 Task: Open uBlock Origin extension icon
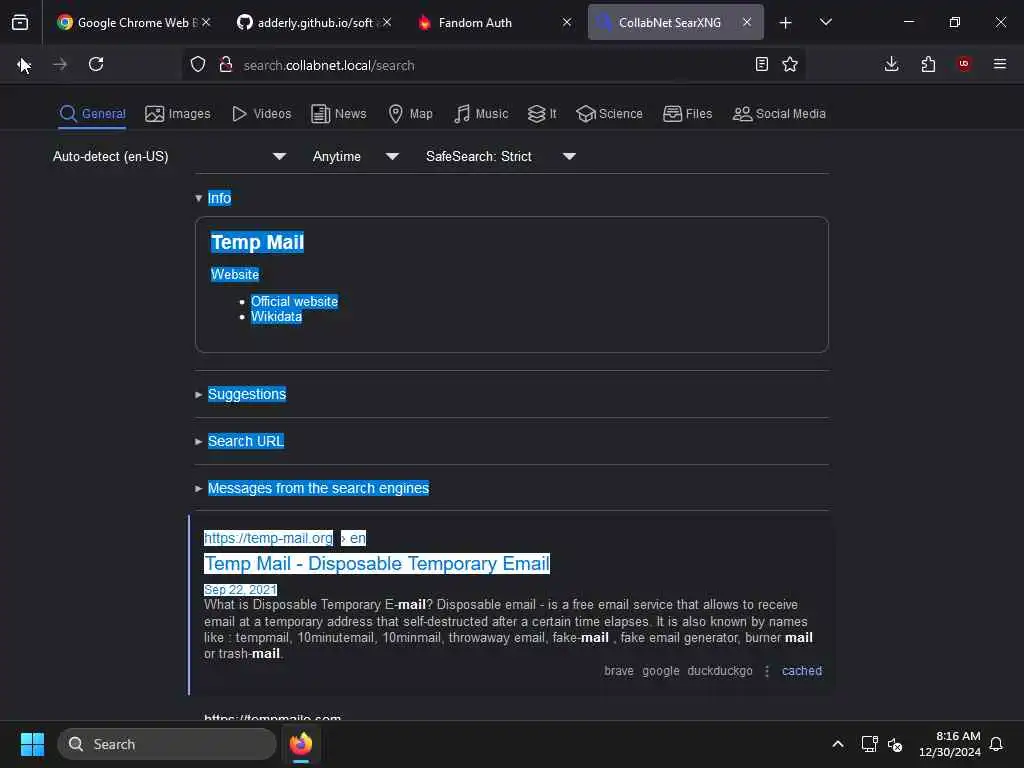[x=964, y=64]
